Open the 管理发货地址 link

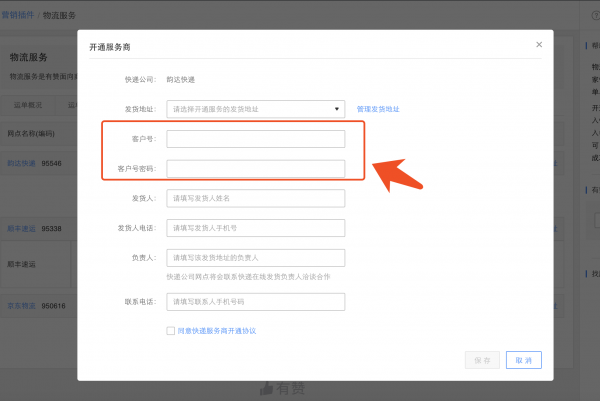378,108
